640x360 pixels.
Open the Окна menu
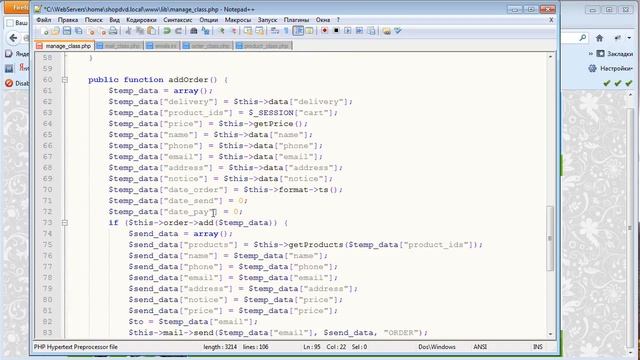[x=323, y=20]
